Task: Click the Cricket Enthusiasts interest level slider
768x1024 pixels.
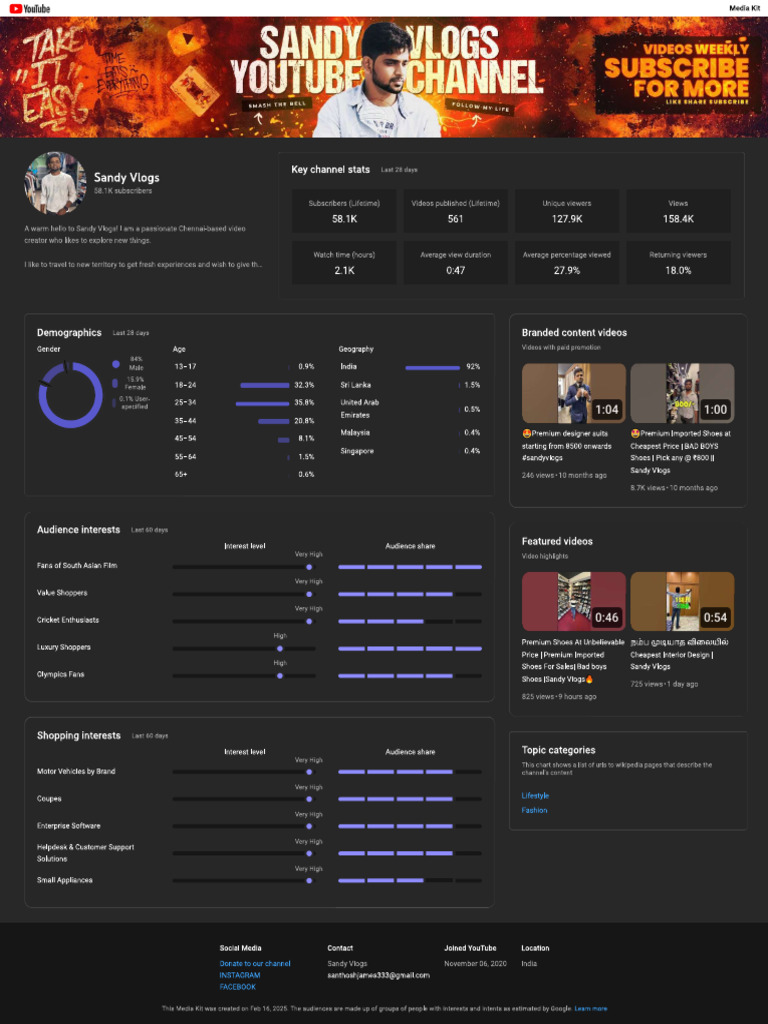Action: coord(244,621)
